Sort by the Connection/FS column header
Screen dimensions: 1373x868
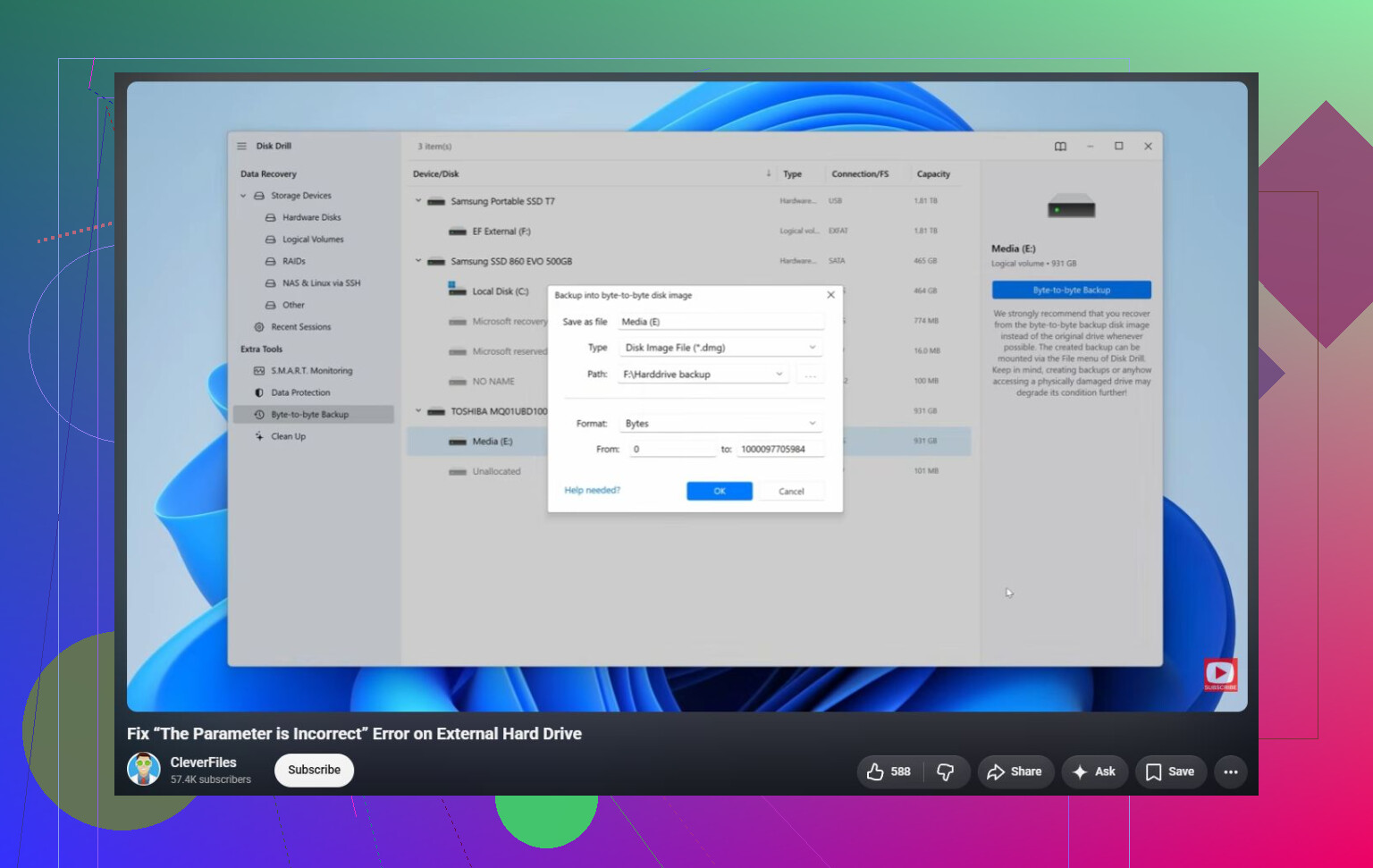pos(860,174)
